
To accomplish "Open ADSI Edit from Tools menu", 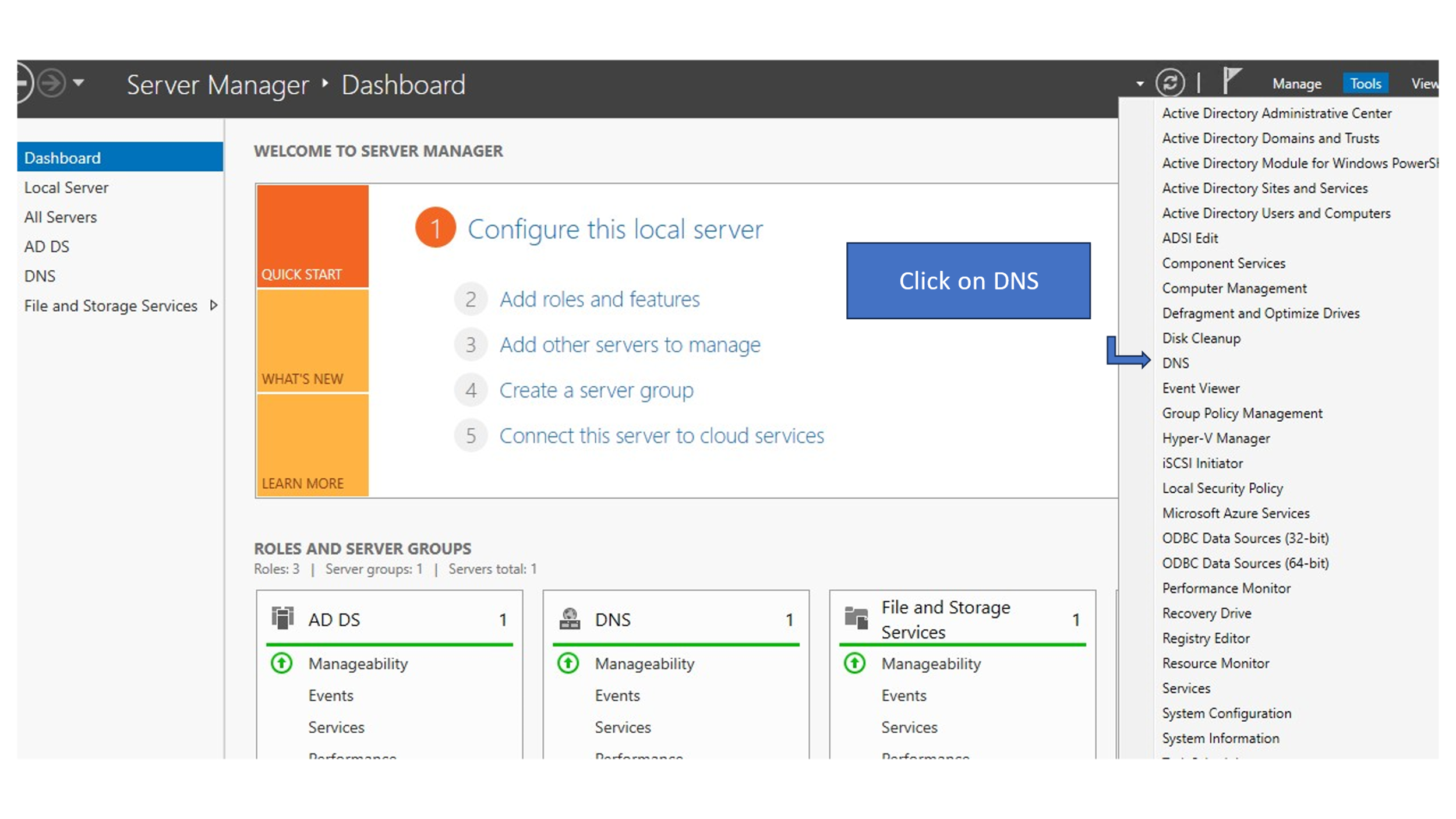I will coord(1190,238).
